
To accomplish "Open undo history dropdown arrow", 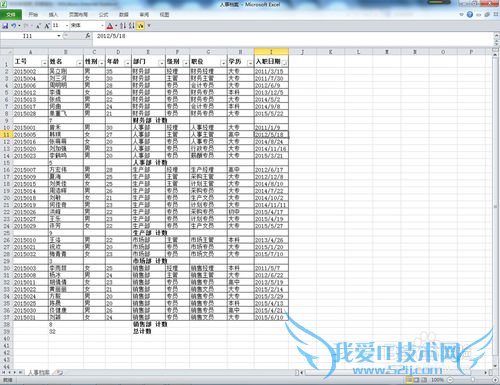I will pos(19,26).
